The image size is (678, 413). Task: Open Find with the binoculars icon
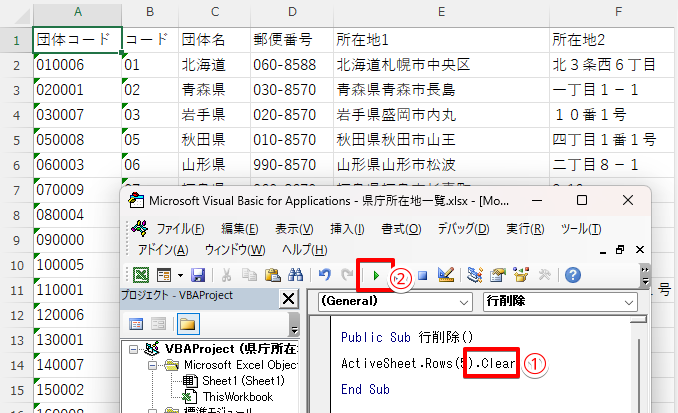click(x=296, y=275)
